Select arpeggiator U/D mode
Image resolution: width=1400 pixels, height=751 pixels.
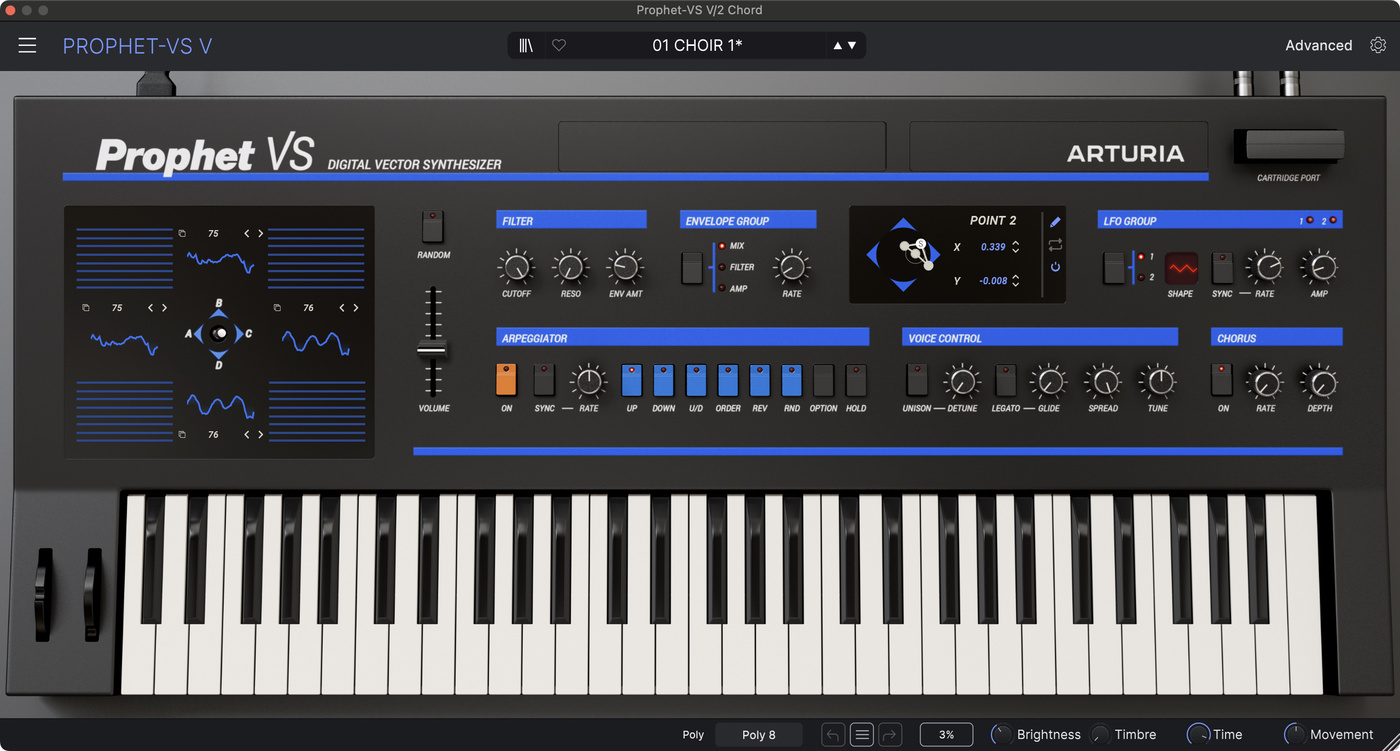[x=696, y=380]
